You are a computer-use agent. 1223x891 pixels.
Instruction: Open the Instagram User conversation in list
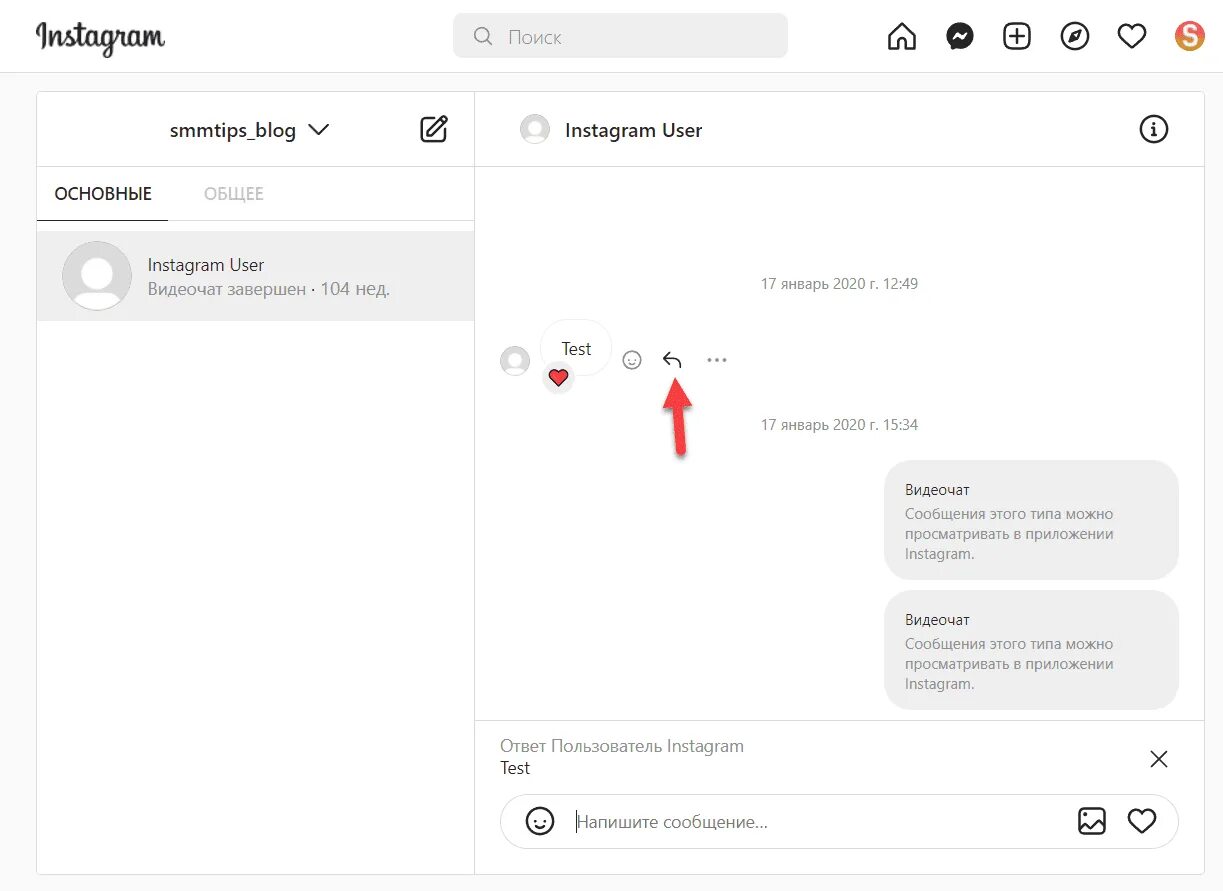coord(255,276)
